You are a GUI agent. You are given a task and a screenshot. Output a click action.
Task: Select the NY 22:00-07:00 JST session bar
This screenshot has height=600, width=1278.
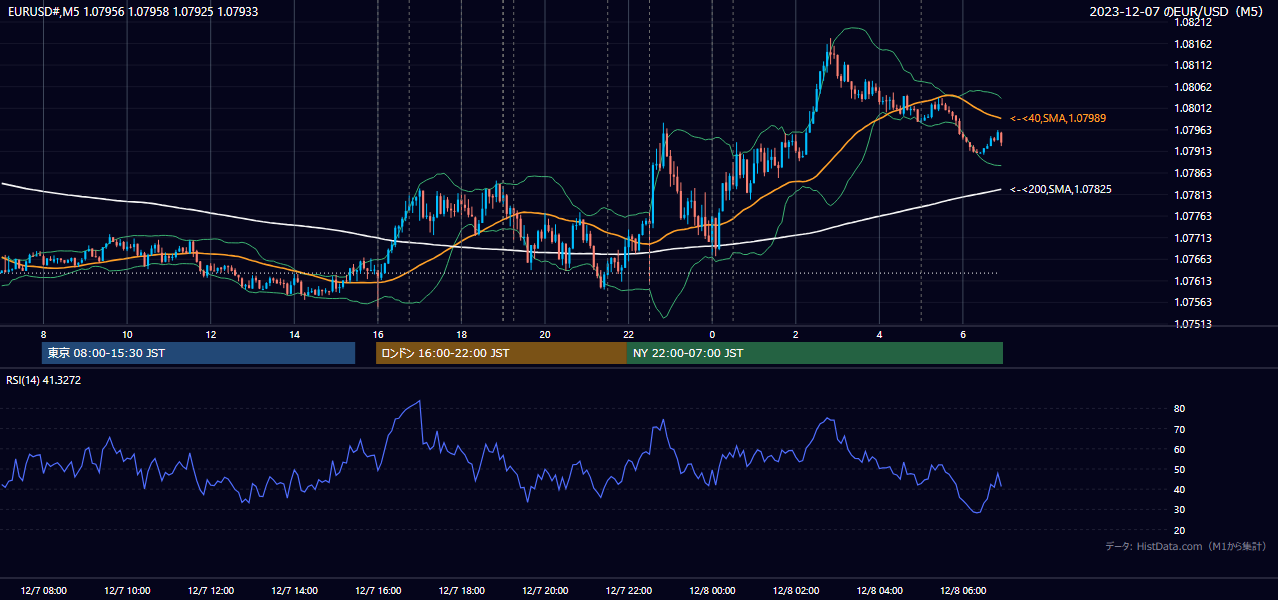[x=815, y=353]
